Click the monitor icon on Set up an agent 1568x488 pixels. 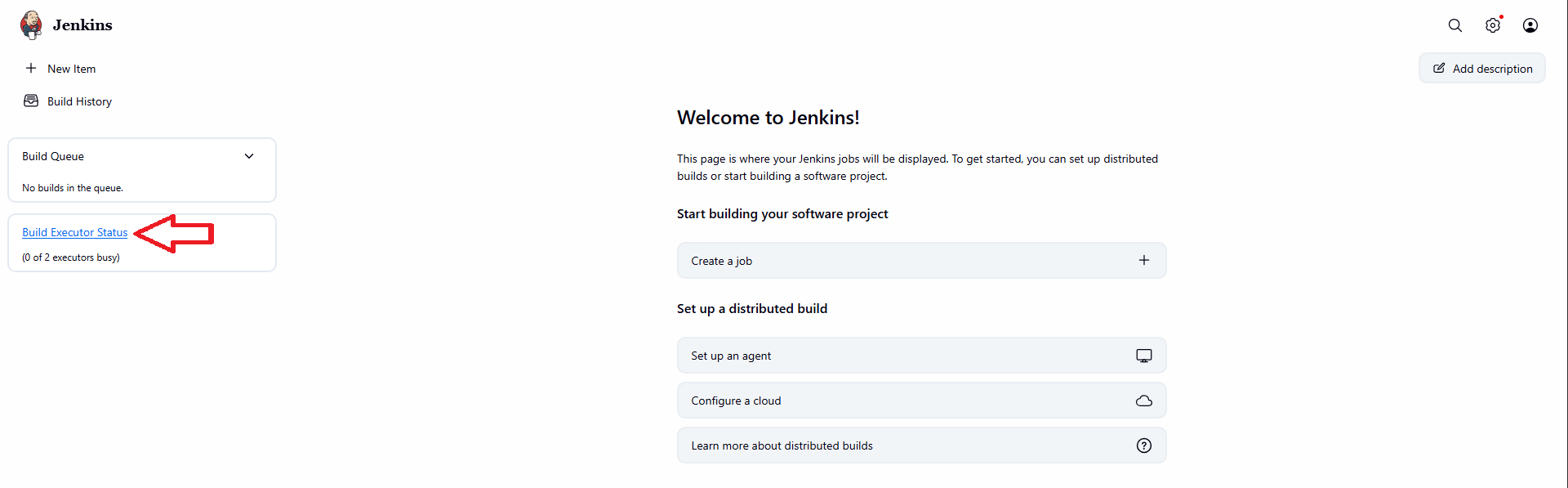point(1144,356)
